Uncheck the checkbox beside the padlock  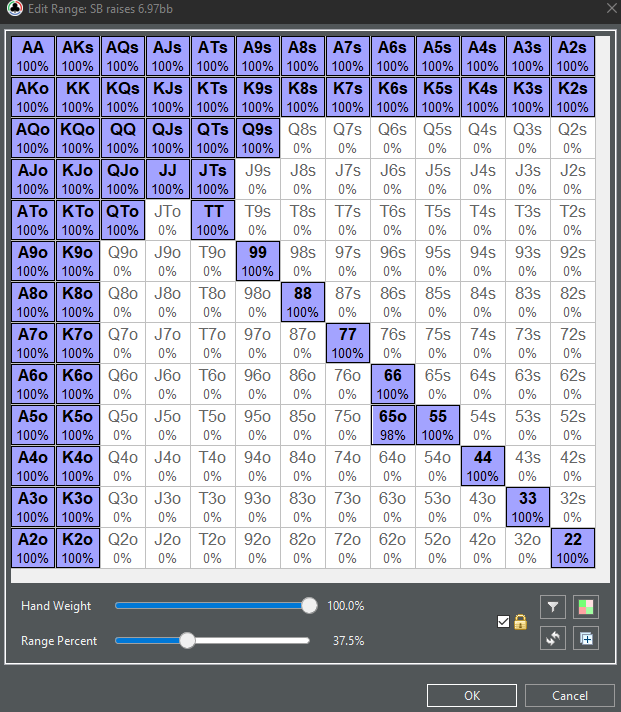[503, 621]
